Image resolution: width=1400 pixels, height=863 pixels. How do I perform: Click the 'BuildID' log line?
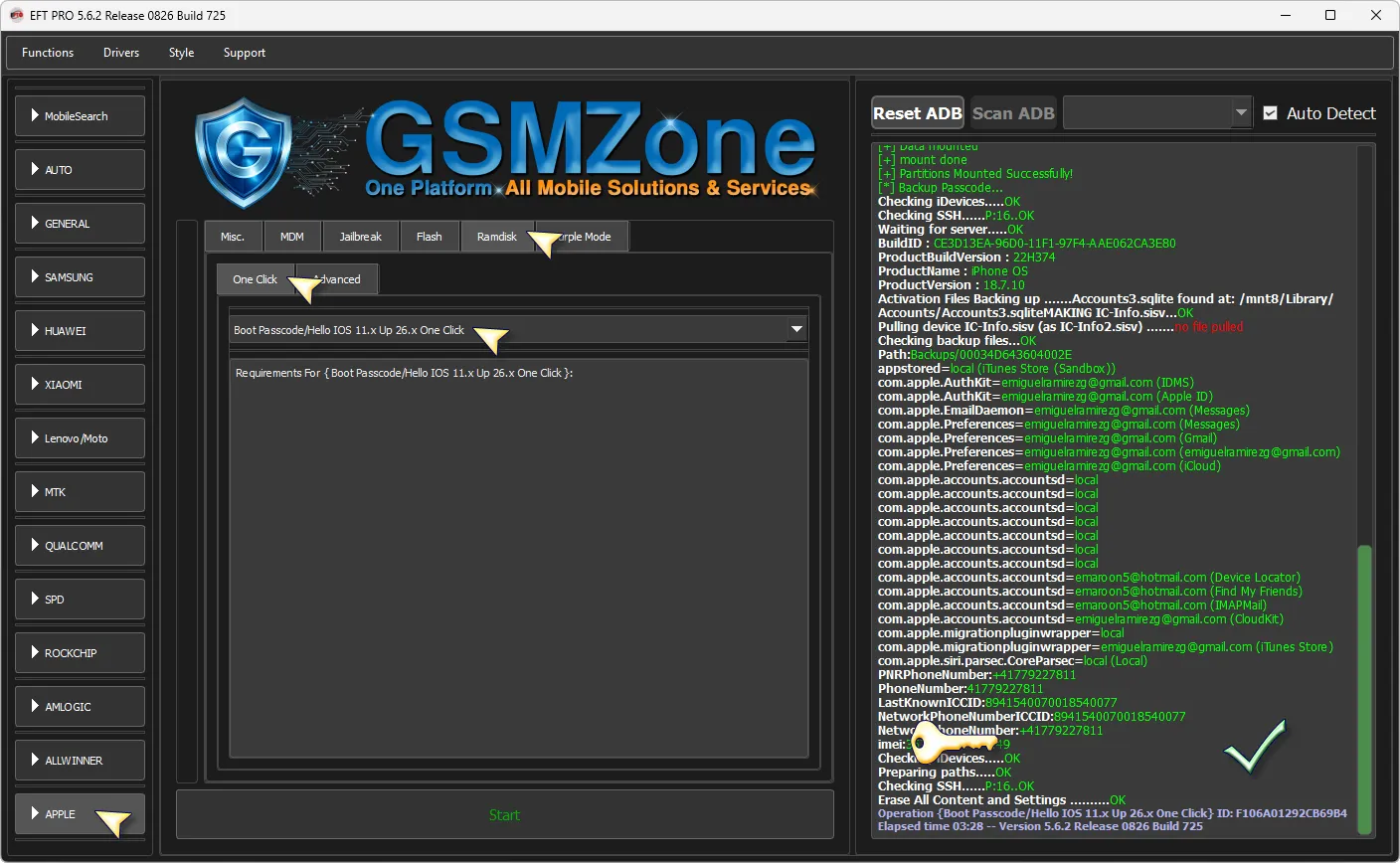pos(1027,244)
